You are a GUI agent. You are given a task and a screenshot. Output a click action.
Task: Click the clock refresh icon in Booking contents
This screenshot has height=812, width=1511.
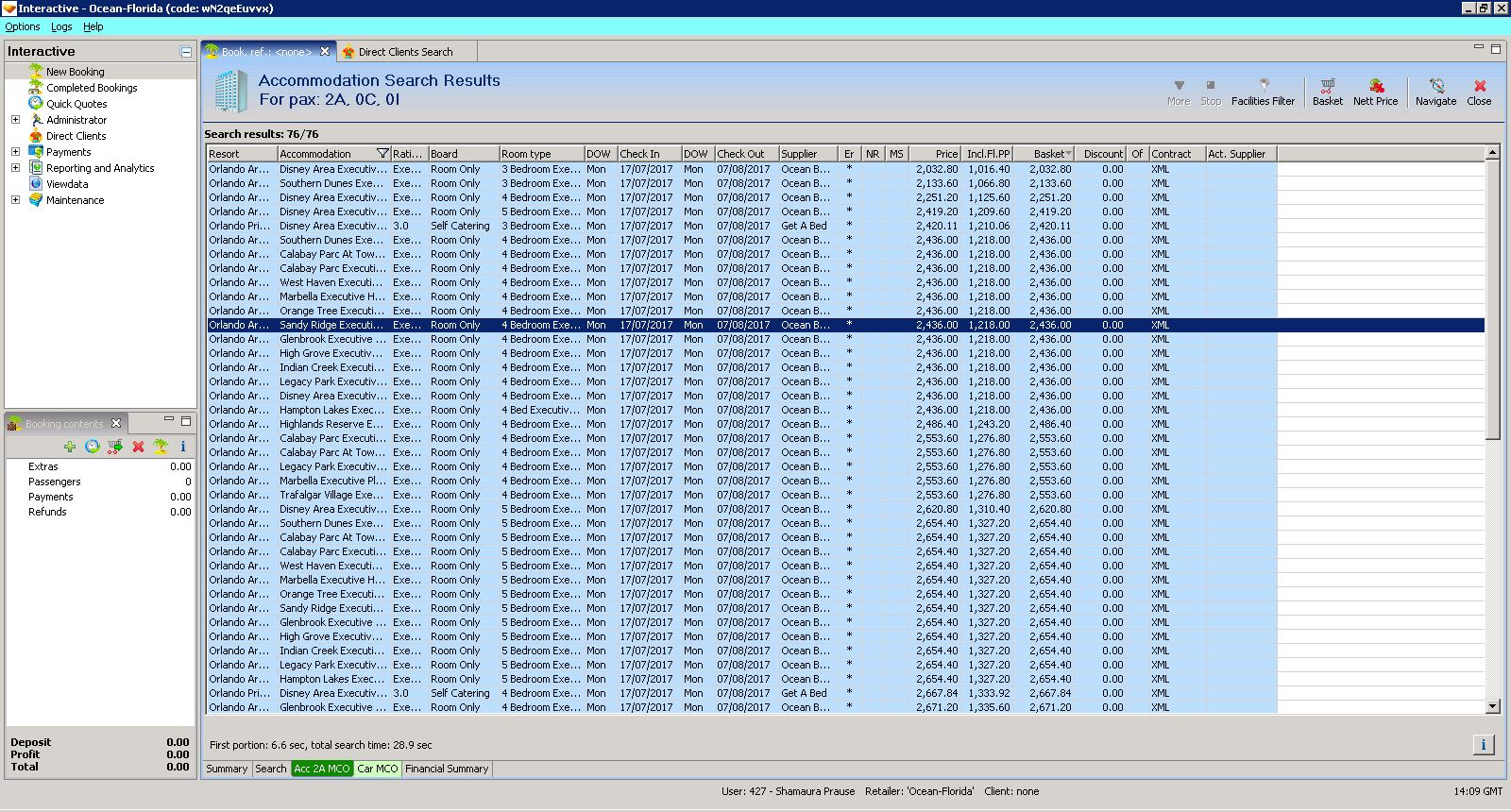(92, 447)
